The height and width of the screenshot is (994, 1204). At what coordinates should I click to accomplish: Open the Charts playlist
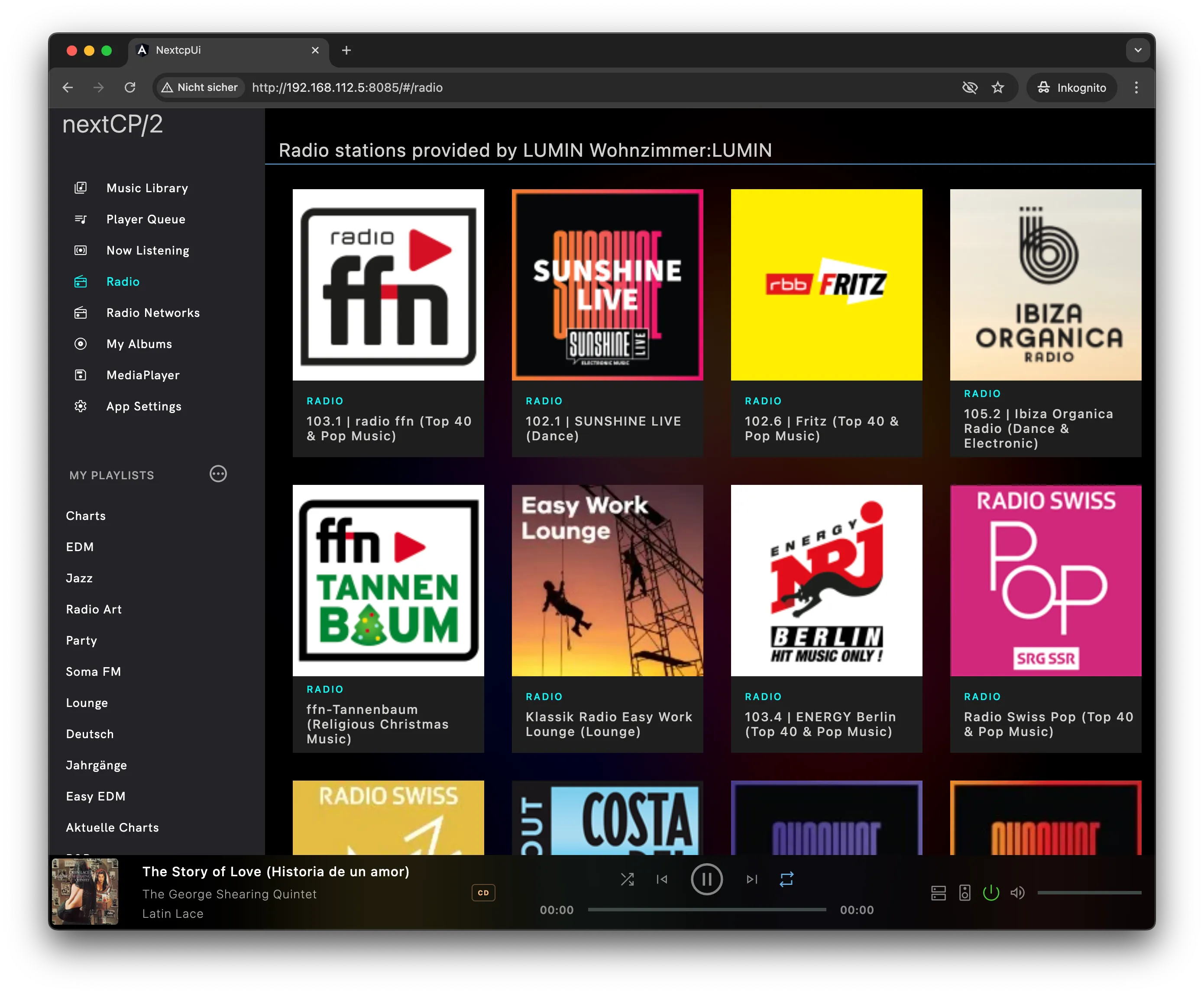(86, 515)
